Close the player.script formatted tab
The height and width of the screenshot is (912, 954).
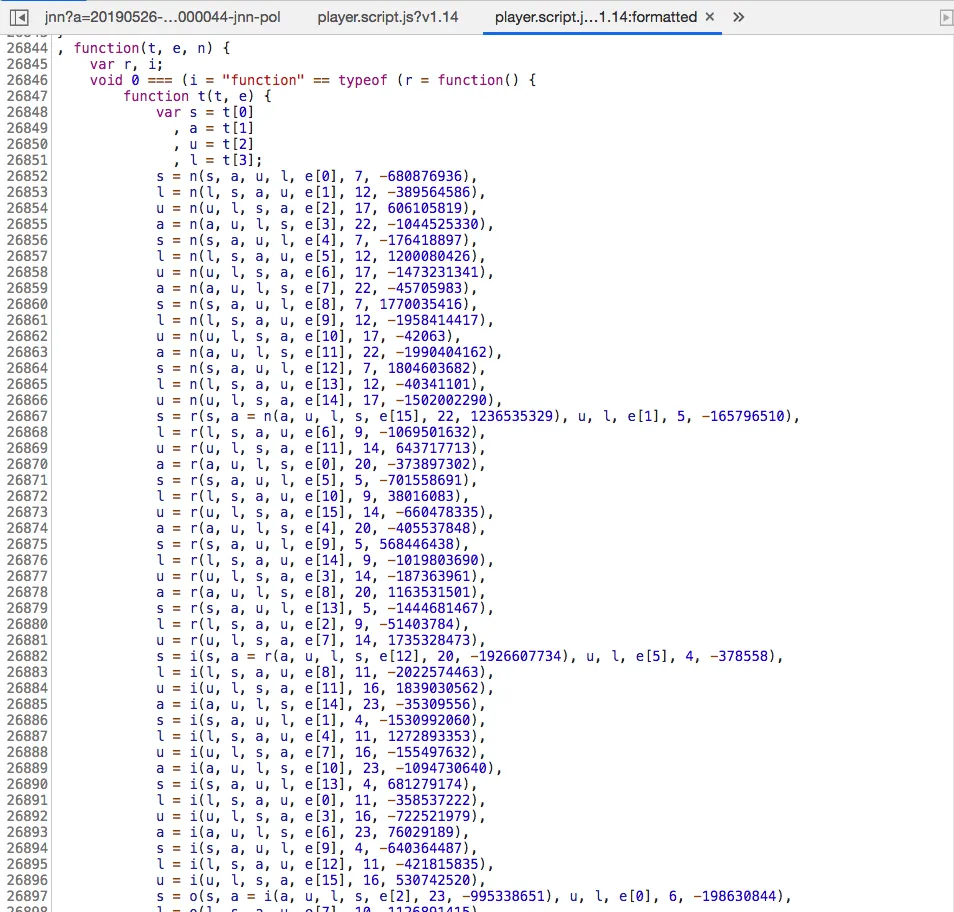coord(709,17)
